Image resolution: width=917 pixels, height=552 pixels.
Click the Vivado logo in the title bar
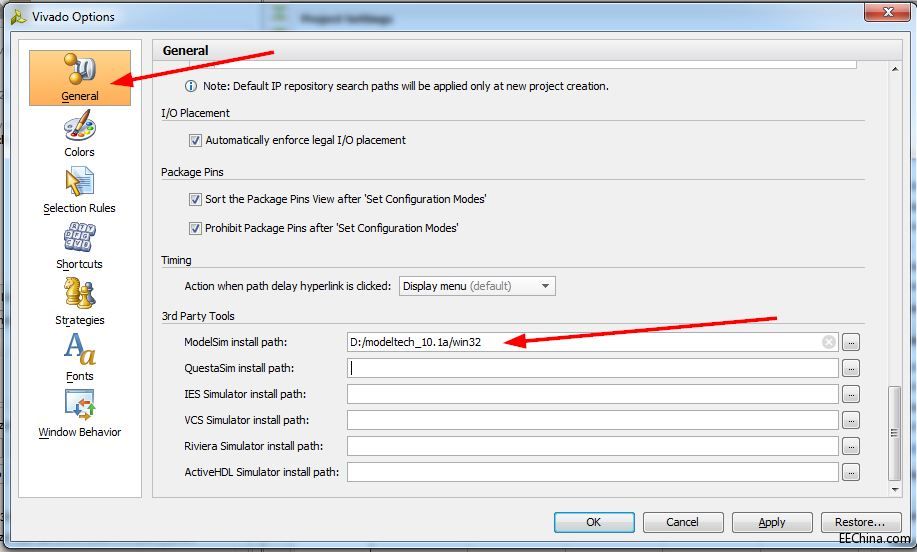tap(18, 16)
